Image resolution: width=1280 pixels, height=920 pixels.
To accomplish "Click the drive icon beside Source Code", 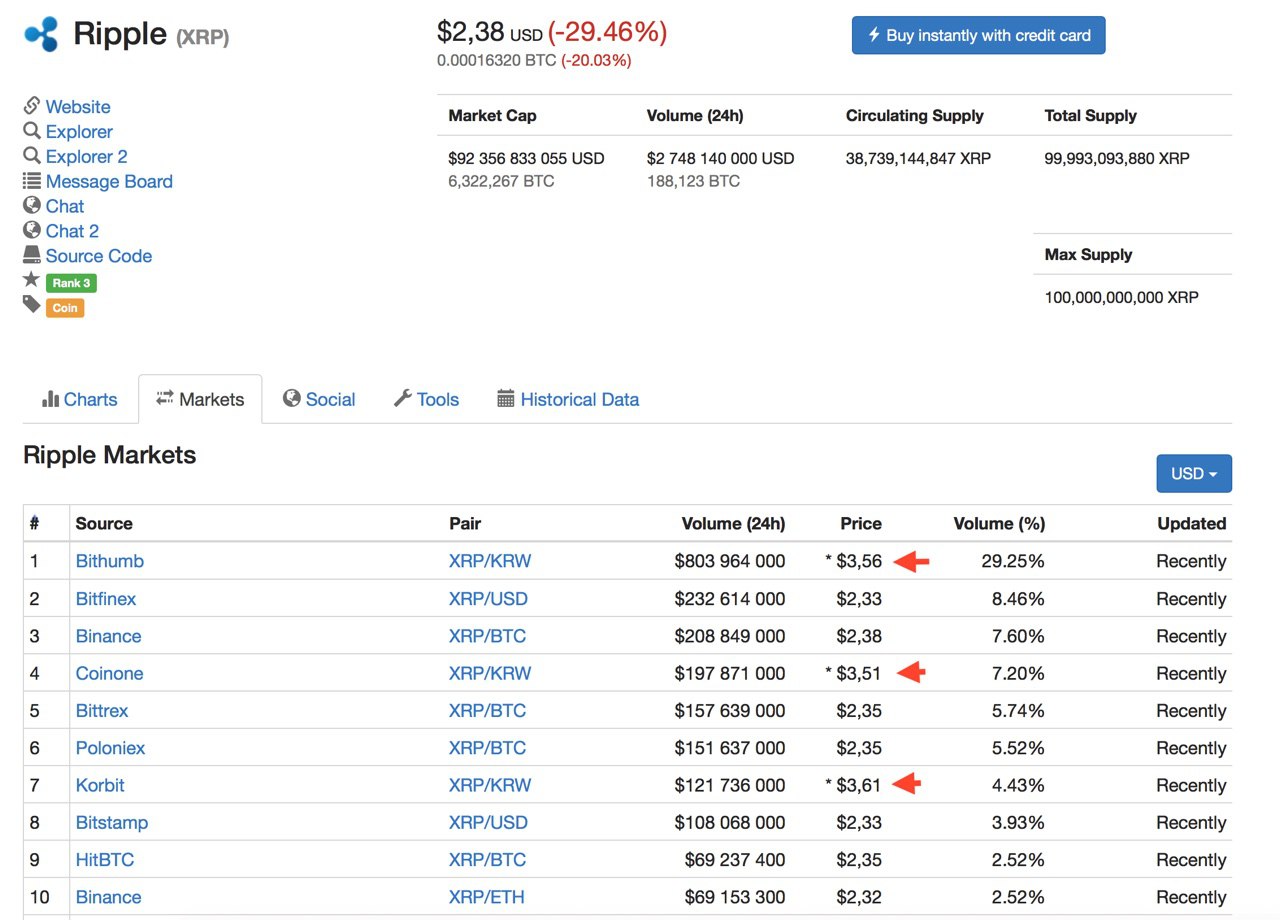I will coord(32,255).
